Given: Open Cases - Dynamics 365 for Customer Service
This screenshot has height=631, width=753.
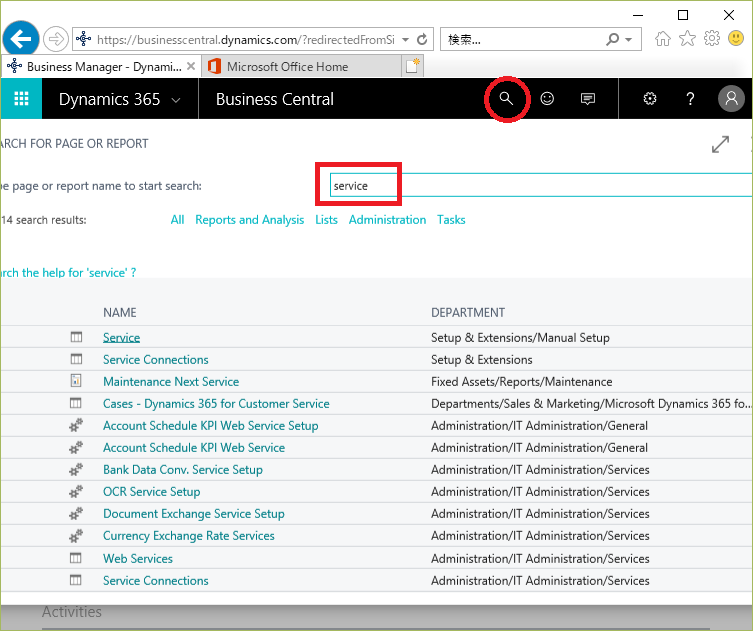Looking at the screenshot, I should (x=216, y=404).
